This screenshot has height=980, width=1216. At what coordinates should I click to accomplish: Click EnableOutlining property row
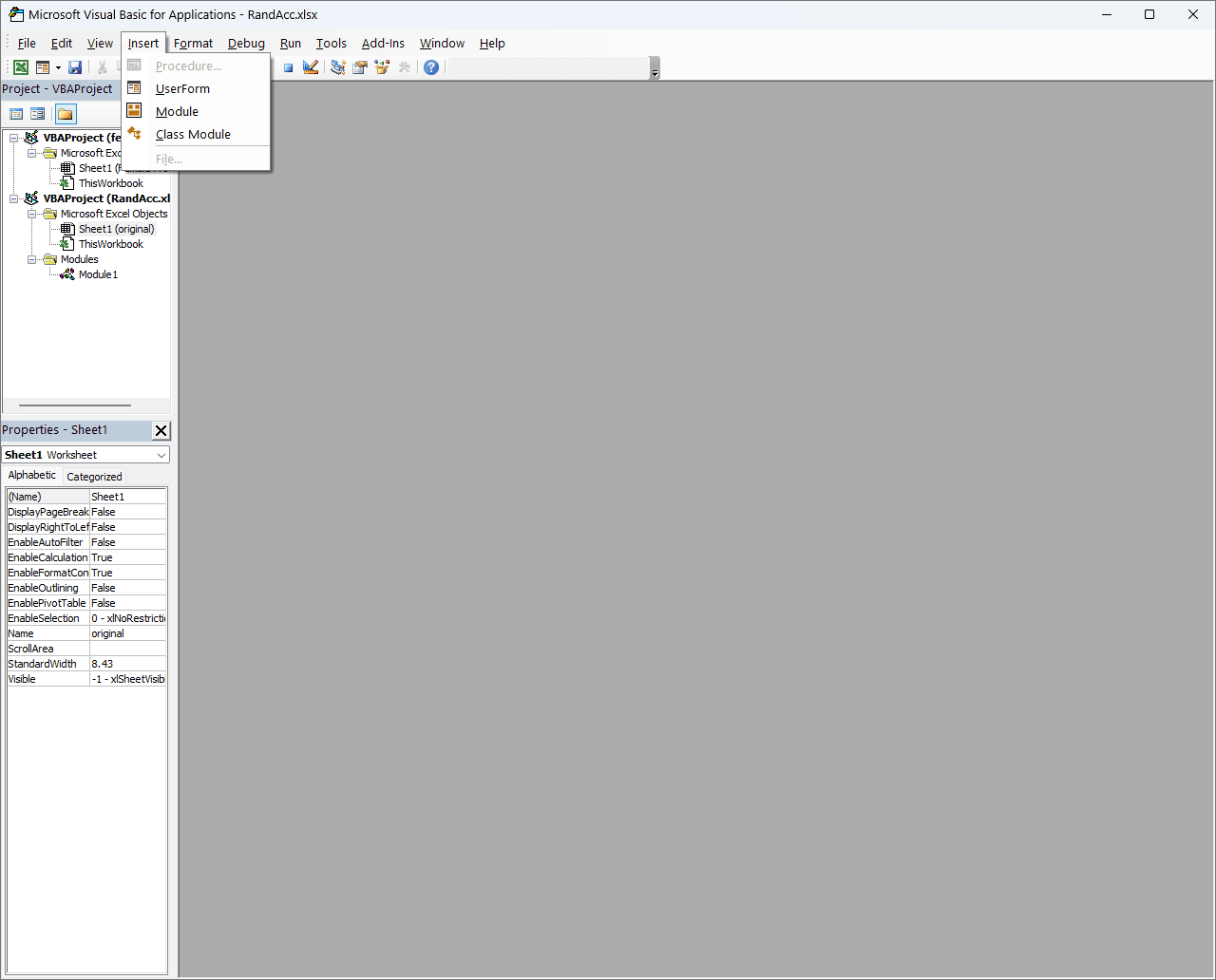(86, 588)
